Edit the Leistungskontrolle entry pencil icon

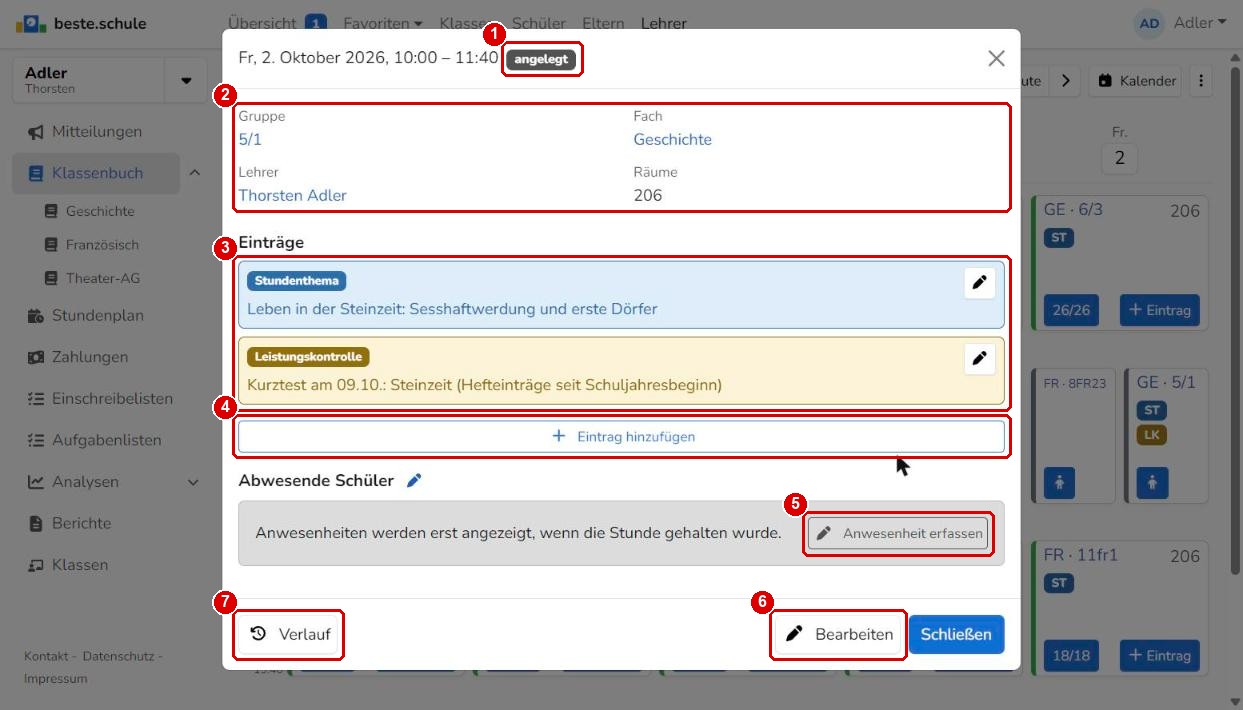pyautogui.click(x=980, y=358)
